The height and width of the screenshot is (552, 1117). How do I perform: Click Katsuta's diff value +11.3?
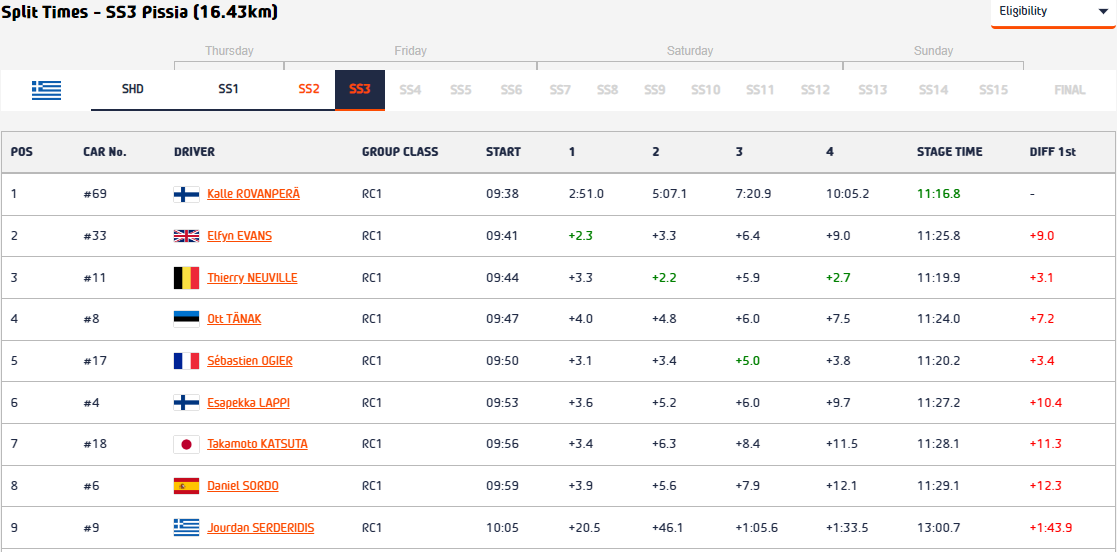[1046, 444]
